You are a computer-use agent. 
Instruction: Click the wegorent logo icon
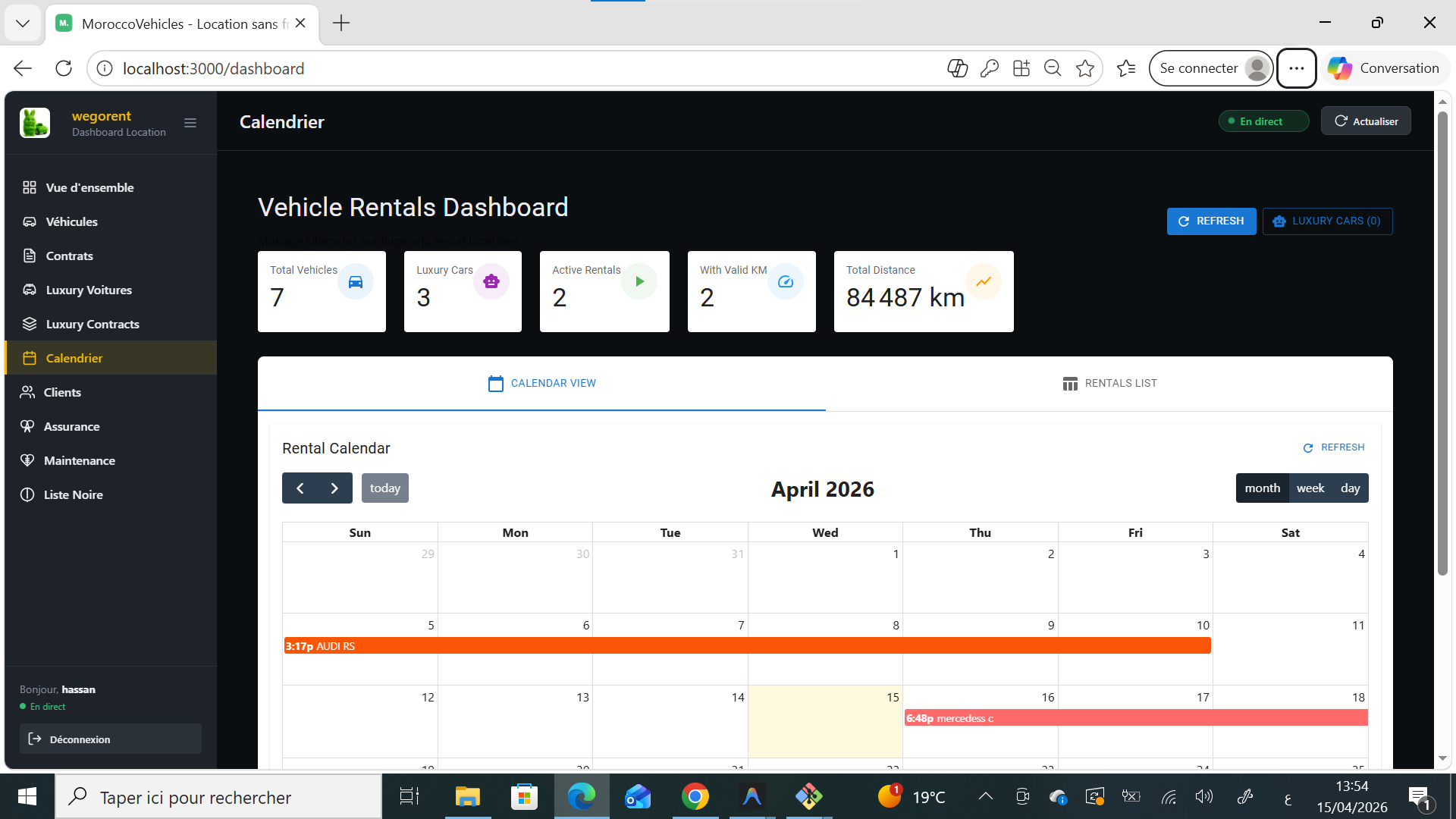coord(35,123)
